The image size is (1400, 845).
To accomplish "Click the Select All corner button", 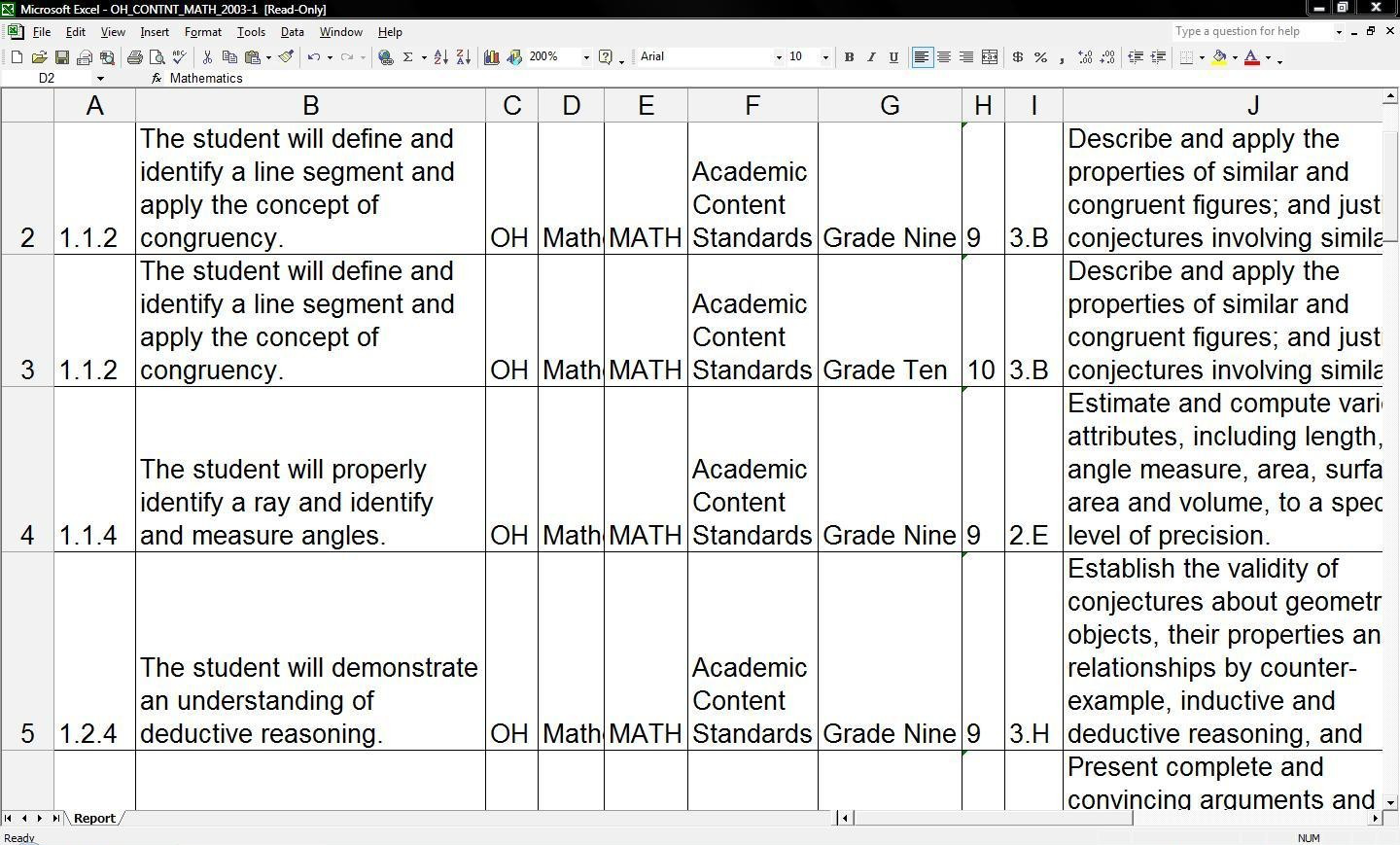I will point(27,105).
